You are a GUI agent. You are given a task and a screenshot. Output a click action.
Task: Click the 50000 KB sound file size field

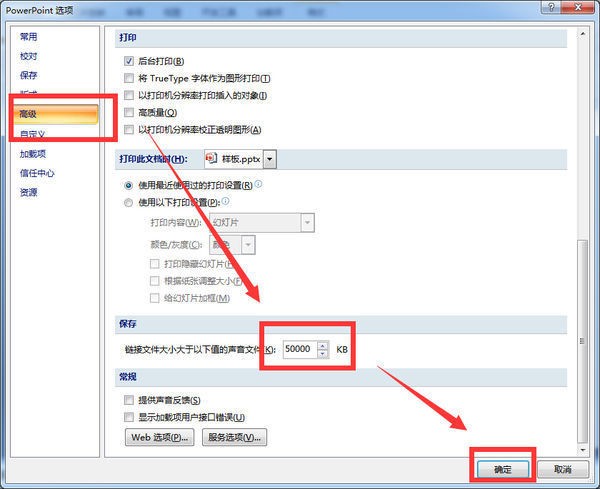coord(300,349)
